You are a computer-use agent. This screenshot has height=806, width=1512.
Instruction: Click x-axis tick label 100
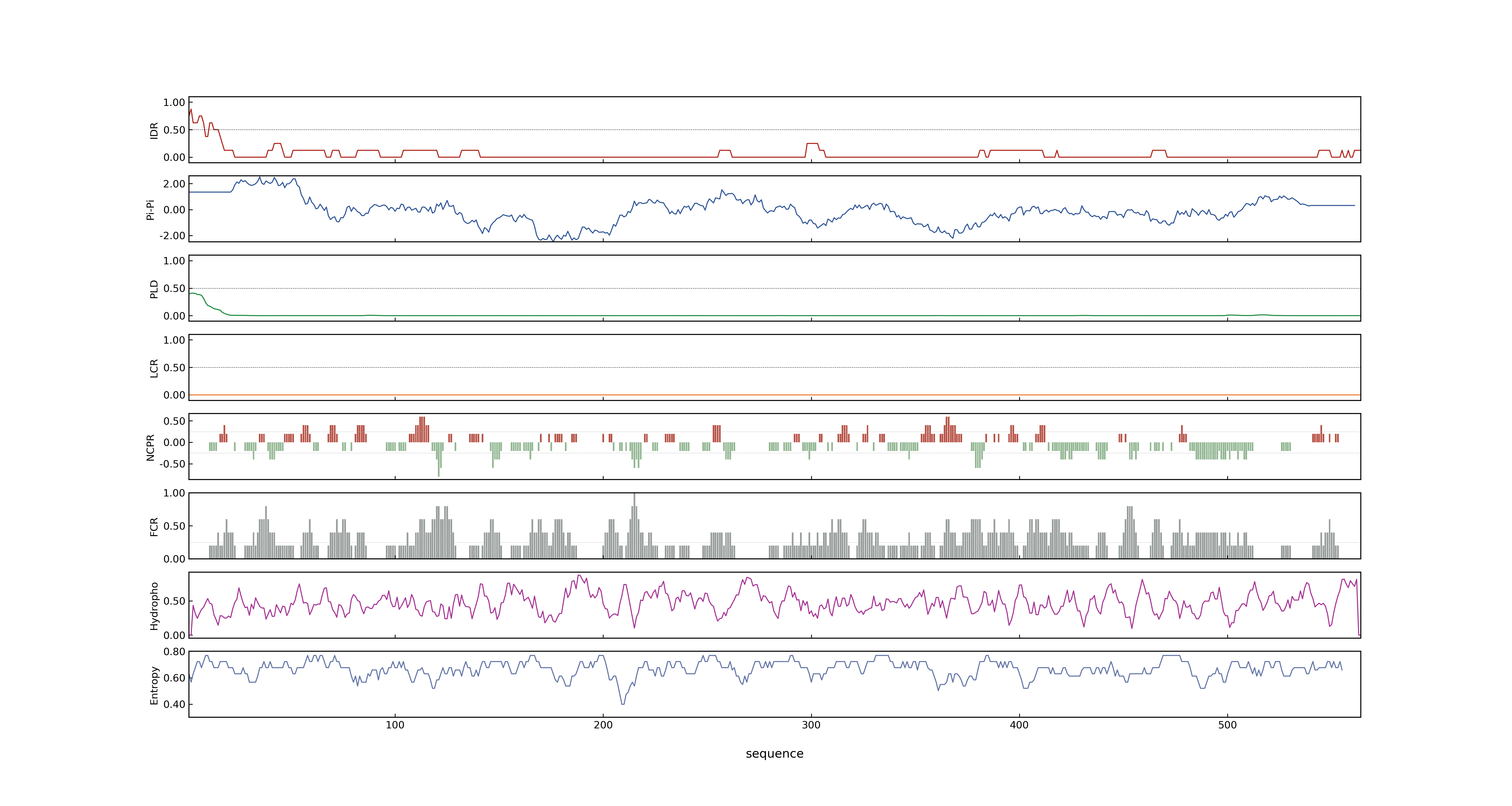point(395,725)
